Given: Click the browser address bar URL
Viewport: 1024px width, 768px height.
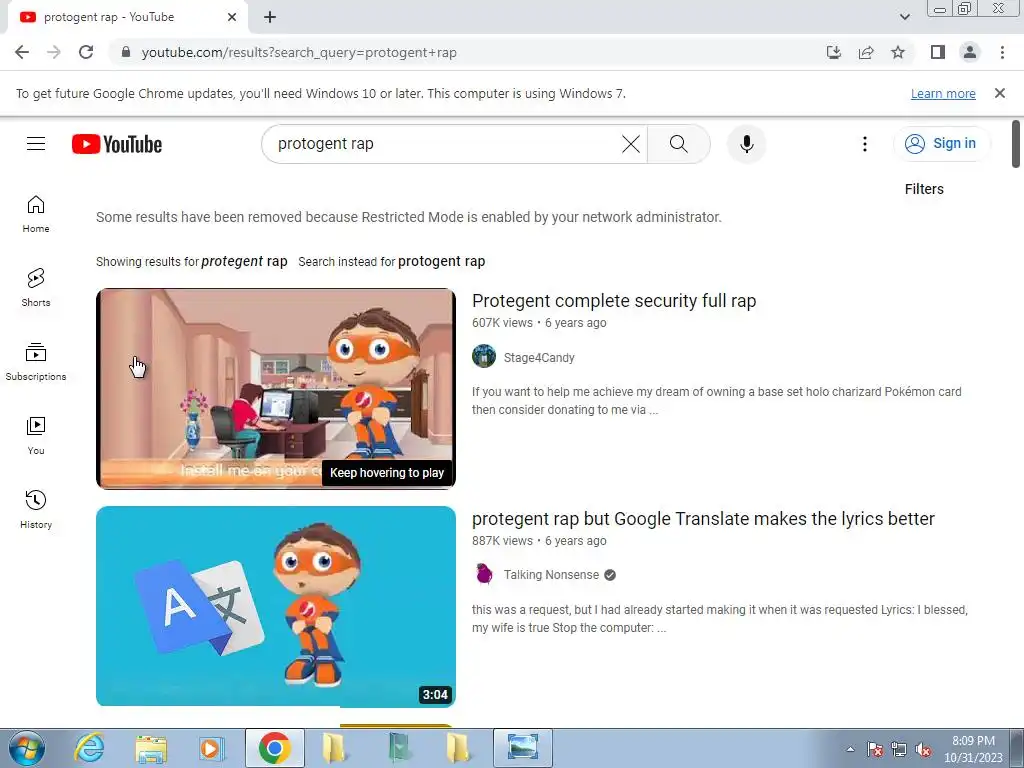Looking at the screenshot, I should point(299,52).
